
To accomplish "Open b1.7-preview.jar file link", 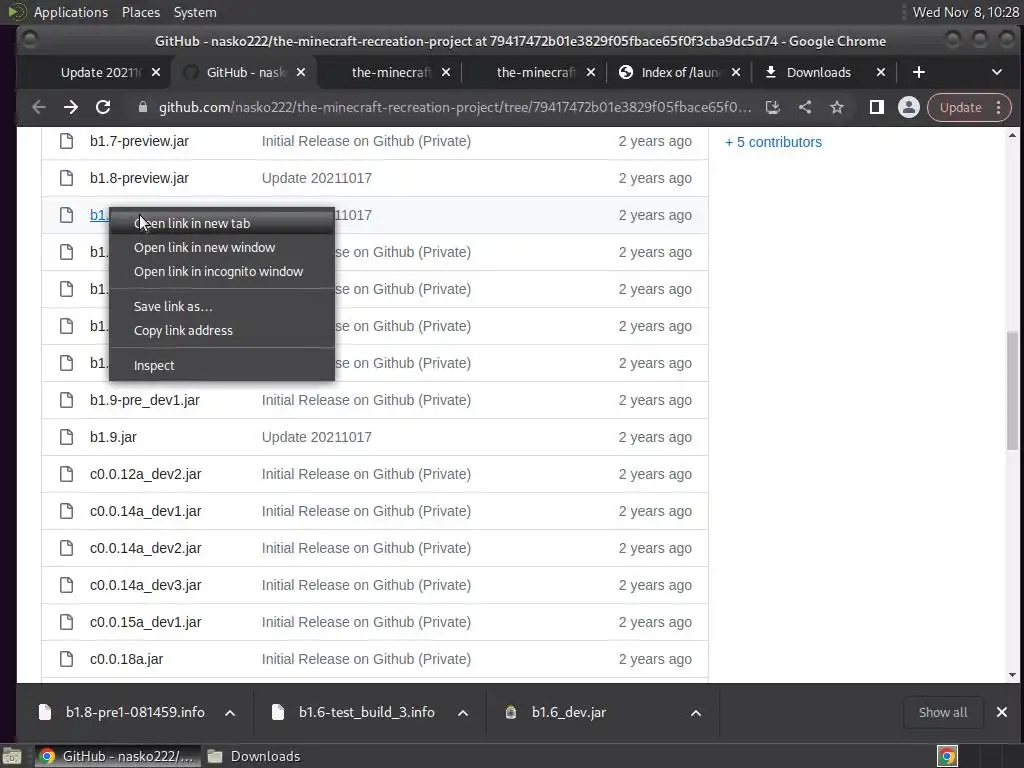I will [x=139, y=141].
